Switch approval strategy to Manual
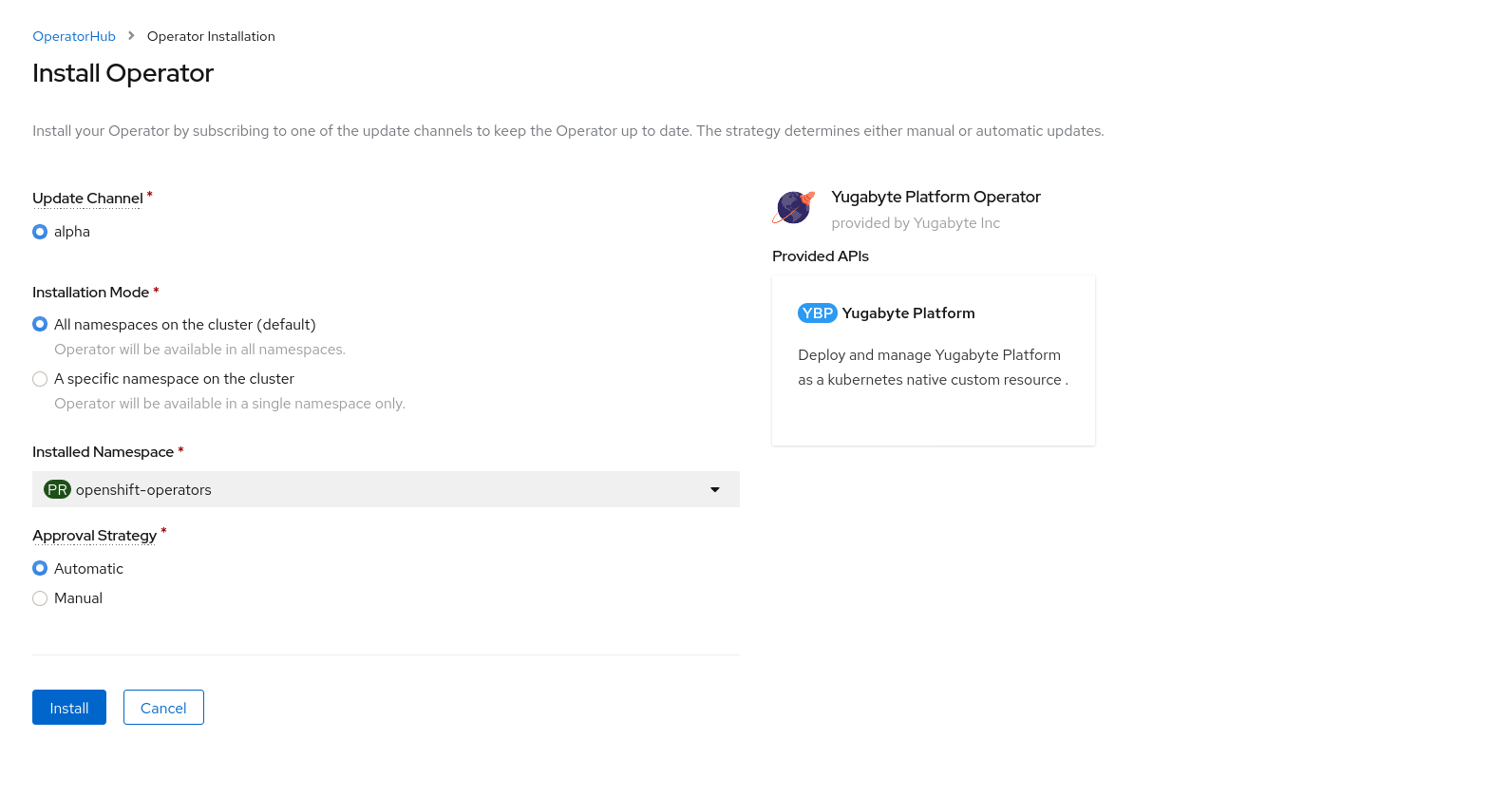1512x796 pixels. click(40, 598)
